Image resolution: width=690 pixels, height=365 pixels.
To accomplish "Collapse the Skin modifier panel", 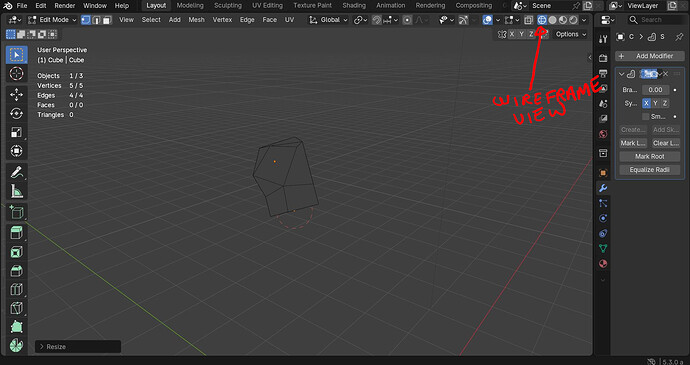I will [621, 74].
